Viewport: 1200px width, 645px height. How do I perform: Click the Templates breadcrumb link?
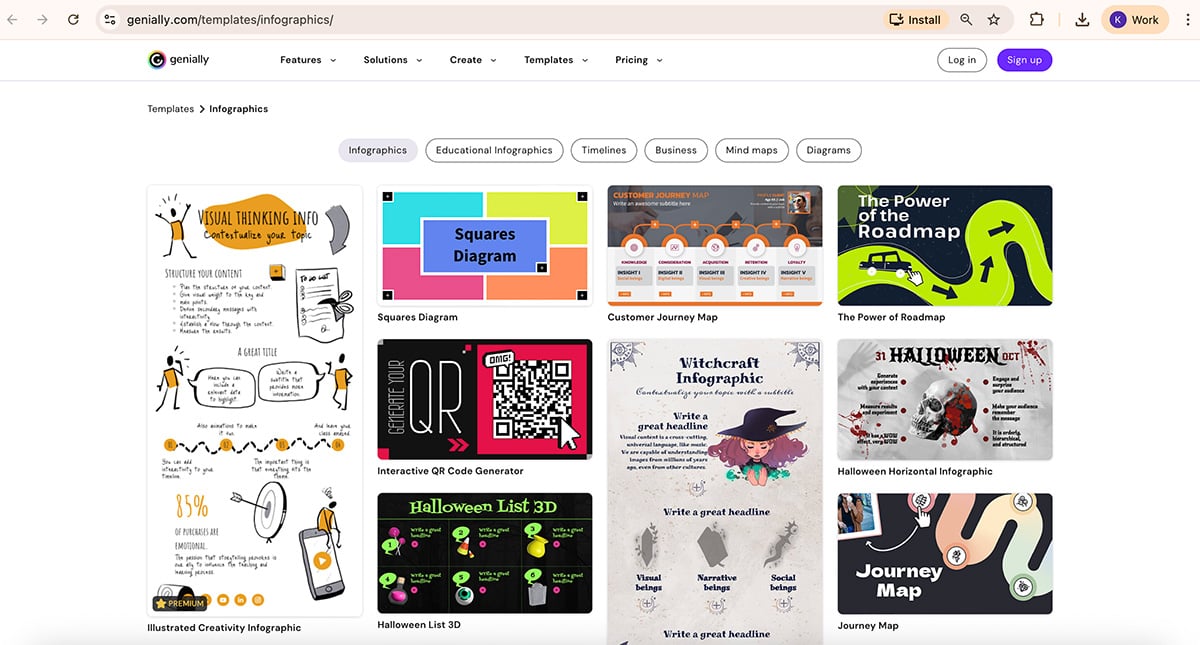[x=170, y=108]
